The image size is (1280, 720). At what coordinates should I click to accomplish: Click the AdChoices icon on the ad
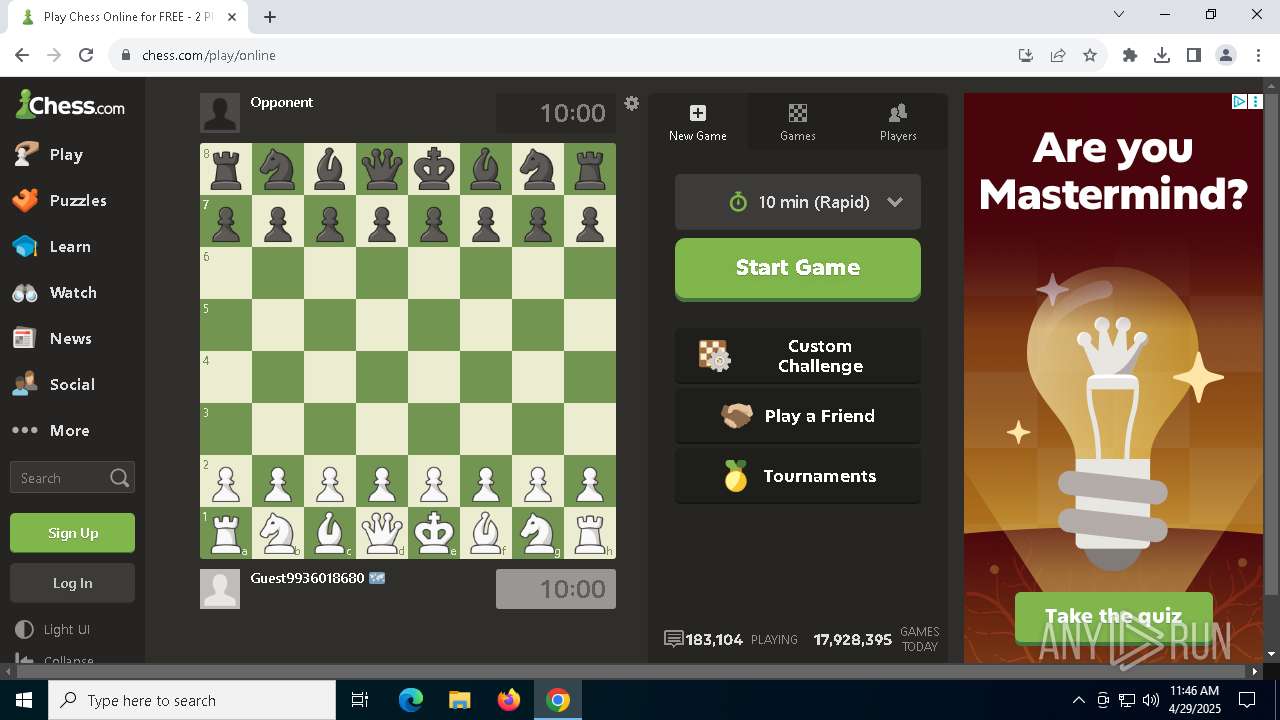tap(1238, 101)
